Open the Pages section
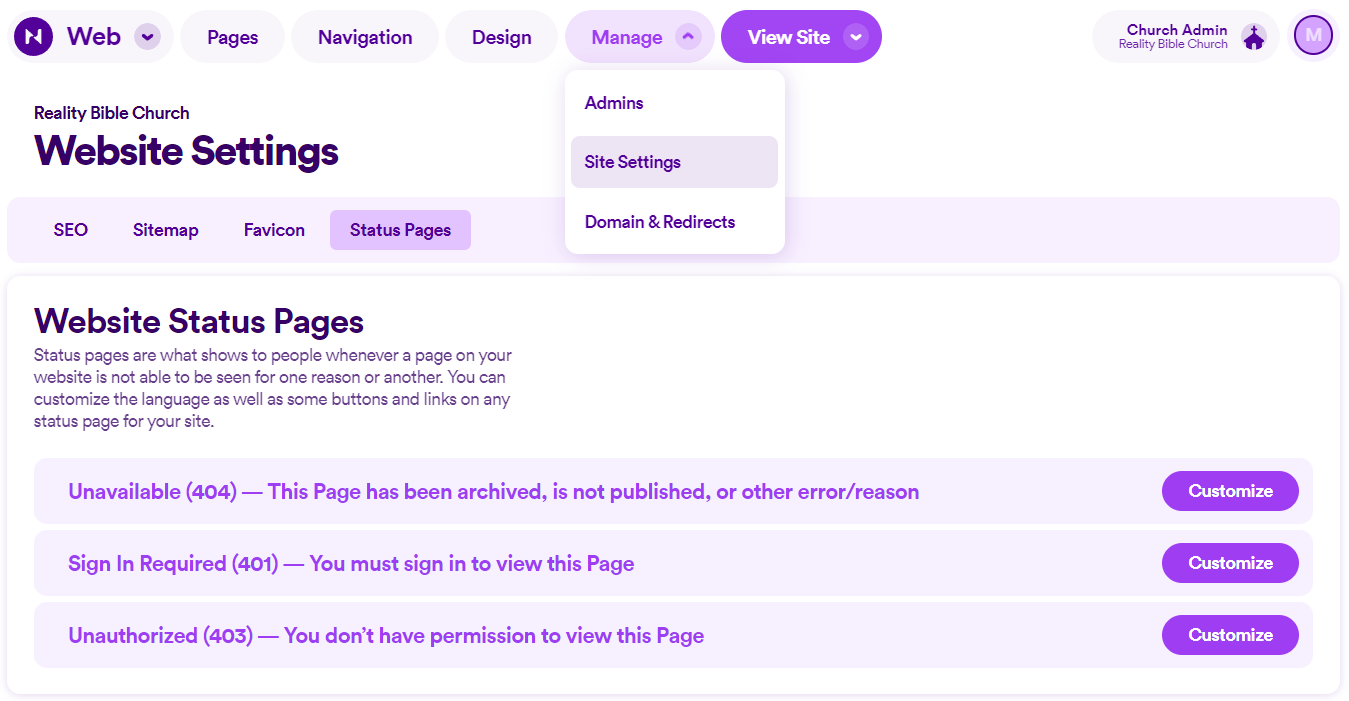1349x701 pixels. click(x=231, y=36)
